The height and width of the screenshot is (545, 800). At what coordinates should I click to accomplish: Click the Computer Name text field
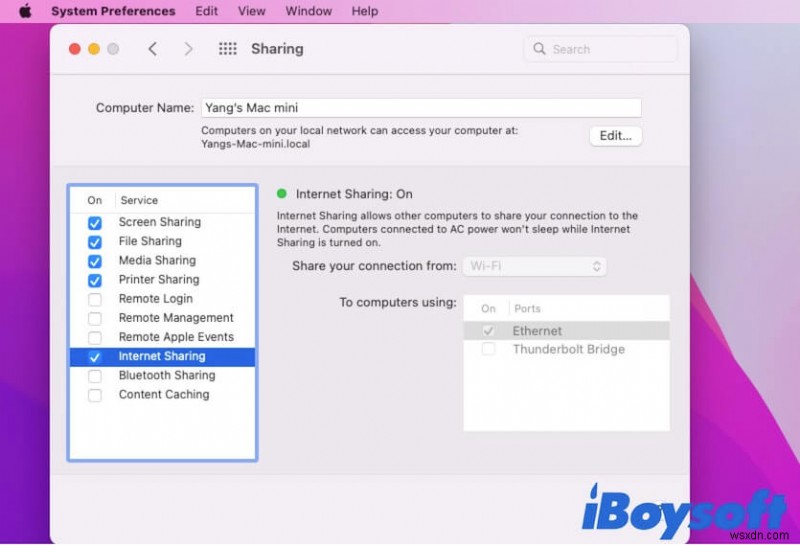coord(420,108)
